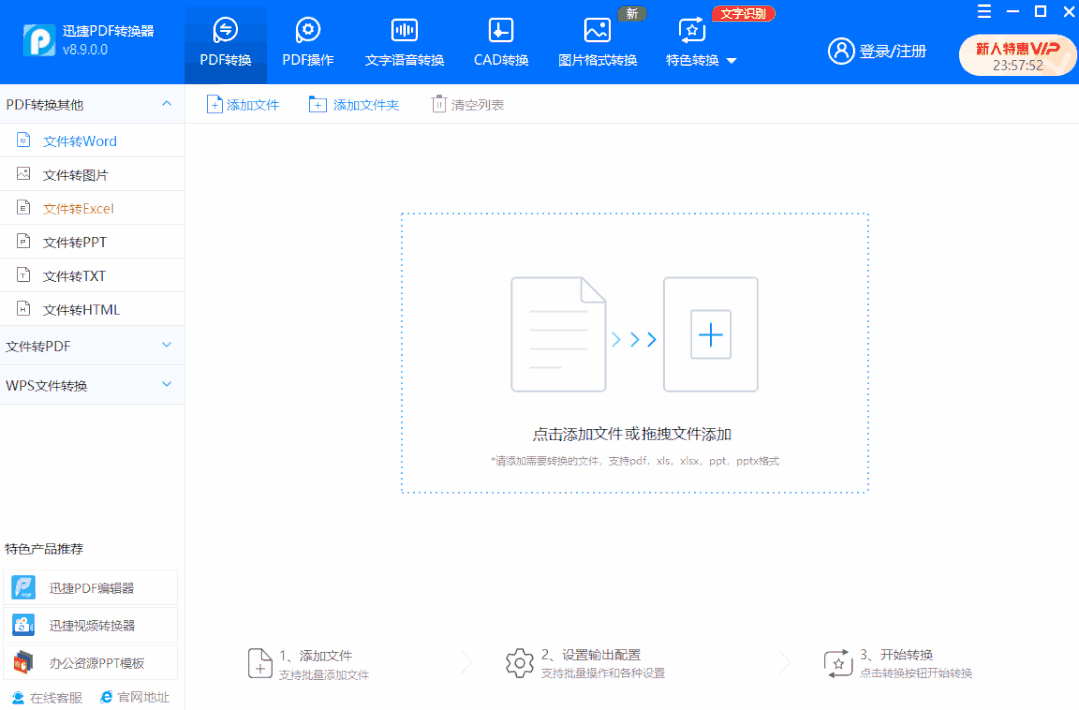This screenshot has height=710, width=1079.
Task: Click 点击添加文件或拖拽文件添加 text
Action: tap(632, 434)
